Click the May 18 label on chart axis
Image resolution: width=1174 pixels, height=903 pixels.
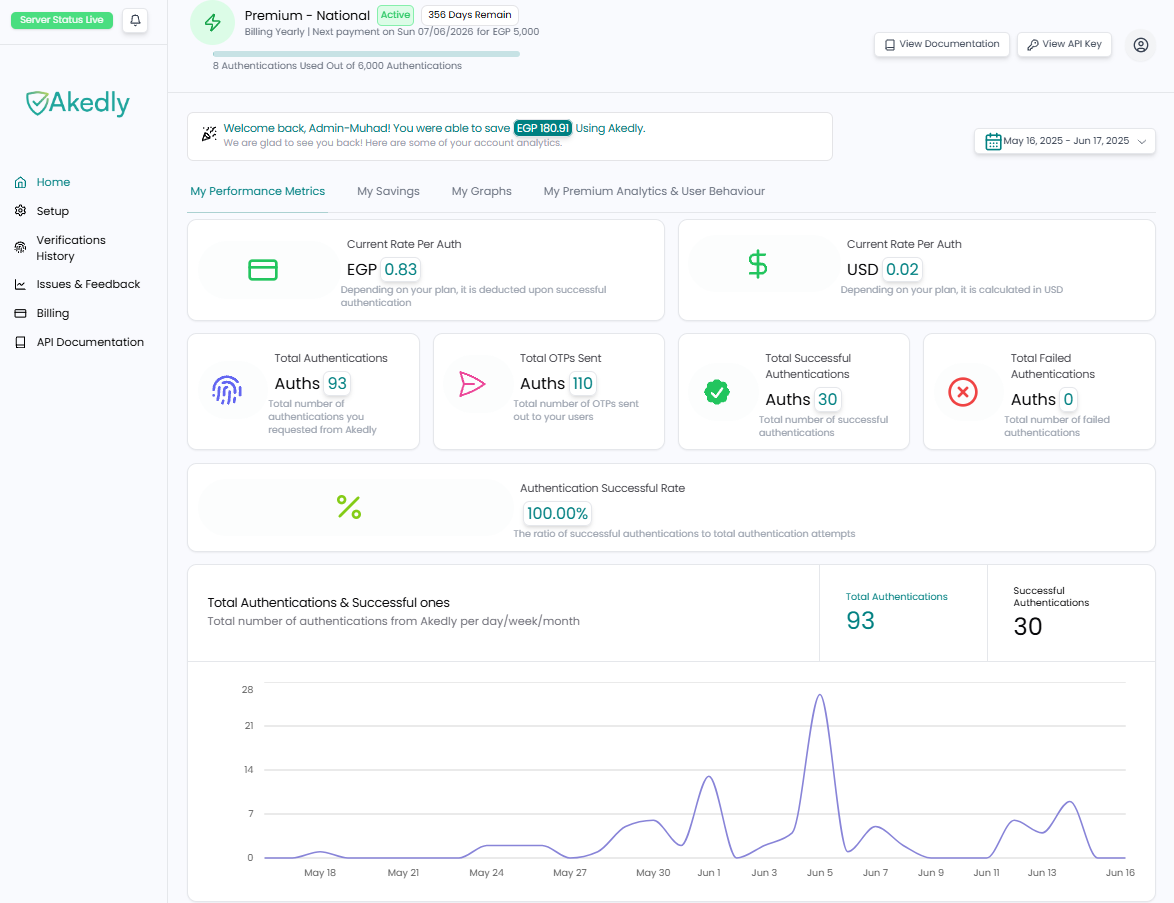(x=320, y=873)
